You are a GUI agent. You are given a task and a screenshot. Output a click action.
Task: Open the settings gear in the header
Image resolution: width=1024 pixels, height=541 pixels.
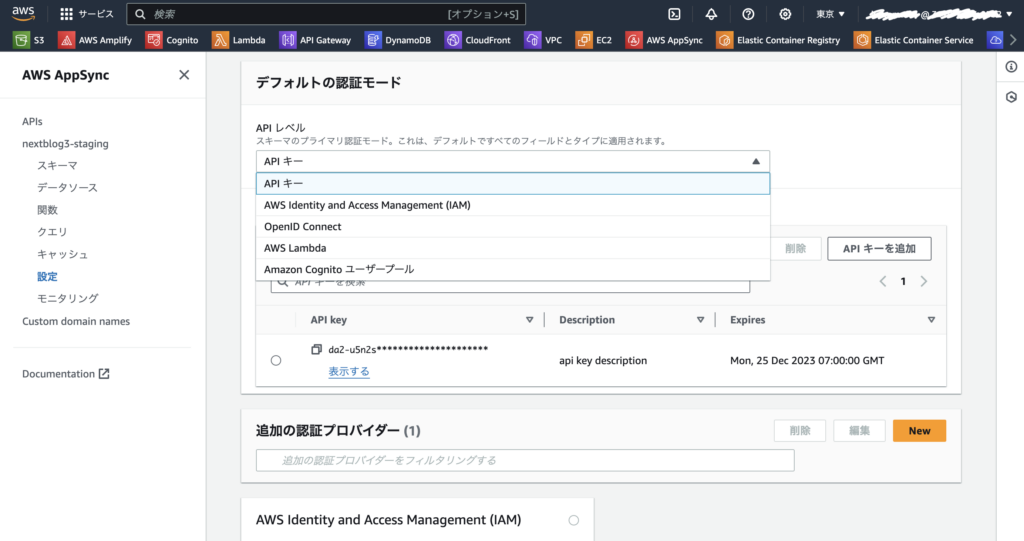click(785, 14)
